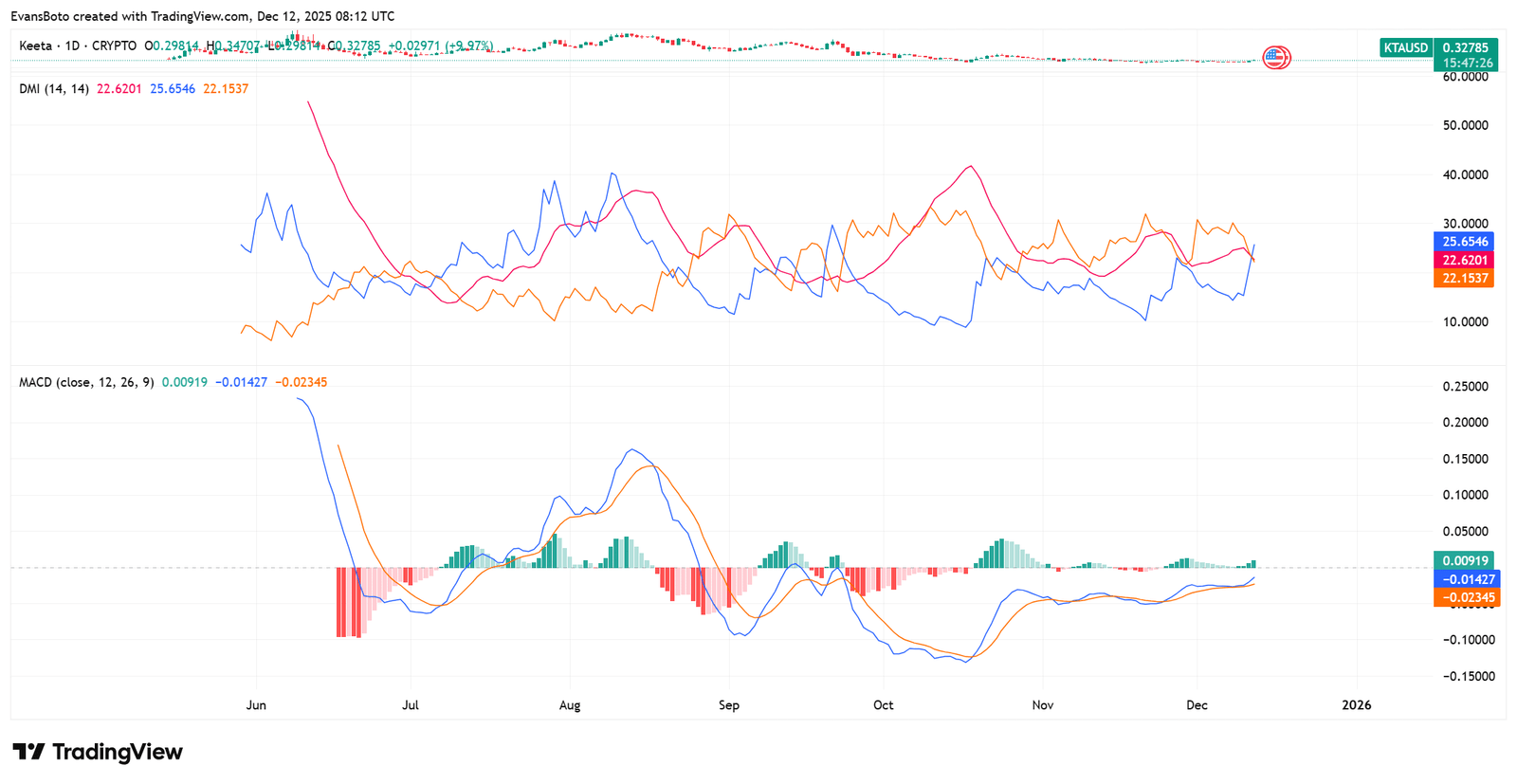The image size is (1517, 784).
Task: Click the 15:47:26 bar countdown timer
Action: pyautogui.click(x=1465, y=64)
